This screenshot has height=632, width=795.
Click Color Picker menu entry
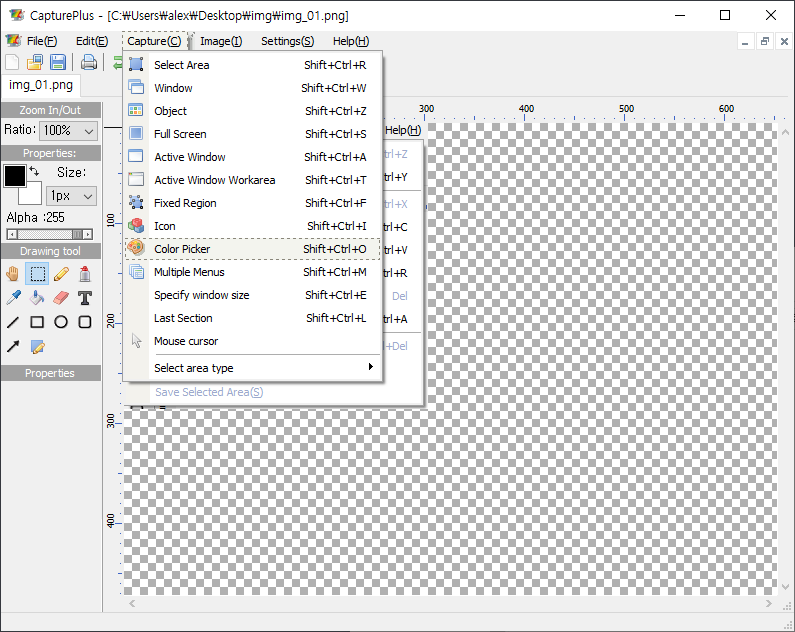click(182, 249)
